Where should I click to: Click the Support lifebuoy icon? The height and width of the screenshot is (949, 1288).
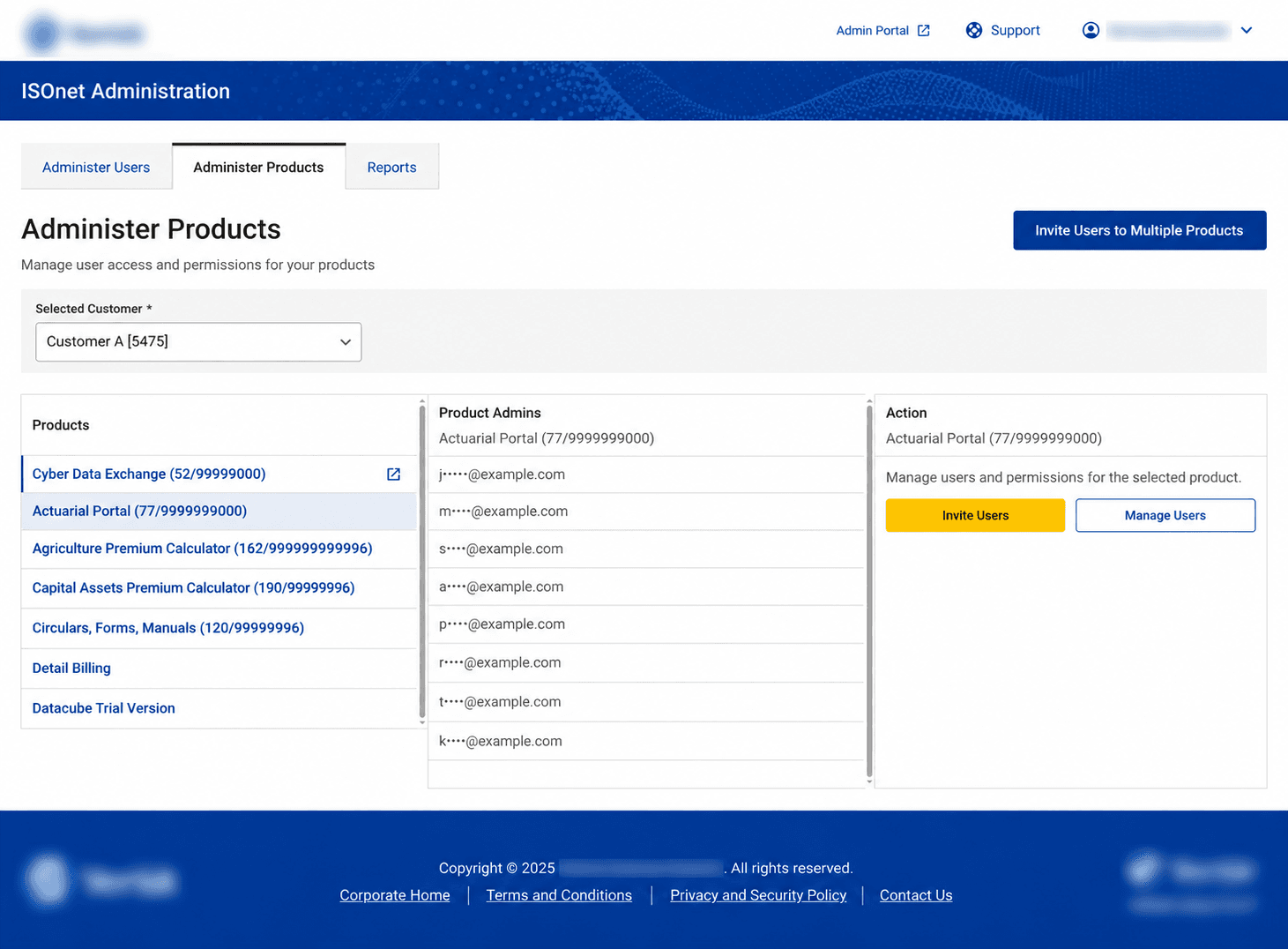click(973, 31)
